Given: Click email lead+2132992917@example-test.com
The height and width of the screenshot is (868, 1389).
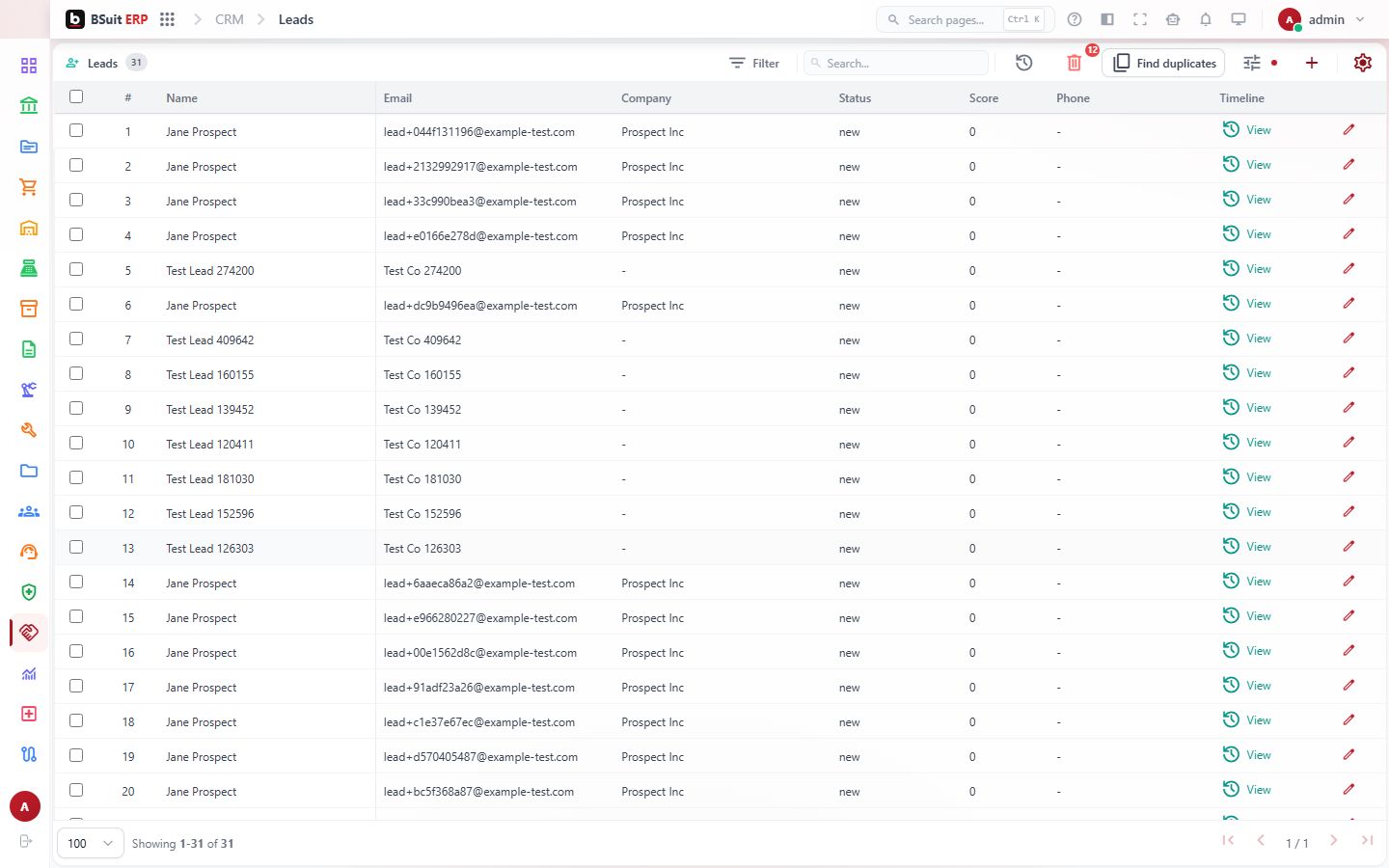Looking at the screenshot, I should pos(480,167).
